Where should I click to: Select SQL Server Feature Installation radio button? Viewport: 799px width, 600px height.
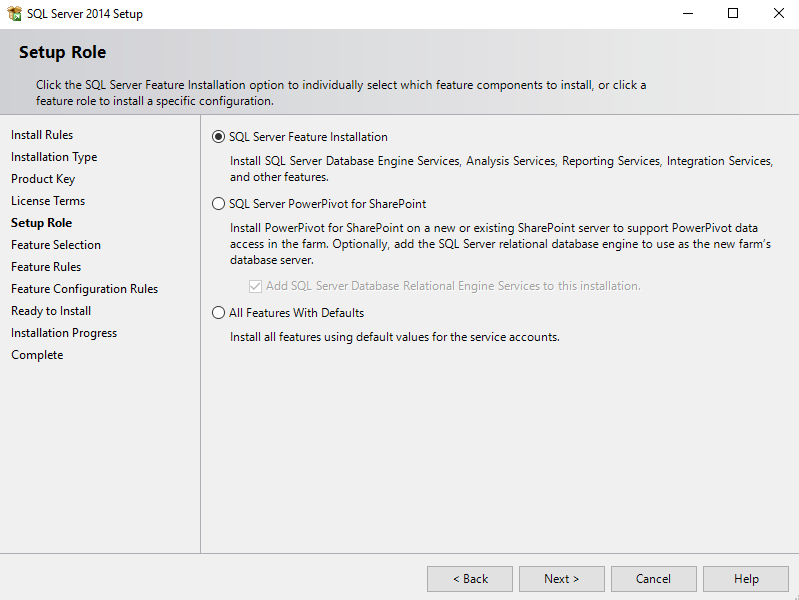click(218, 137)
